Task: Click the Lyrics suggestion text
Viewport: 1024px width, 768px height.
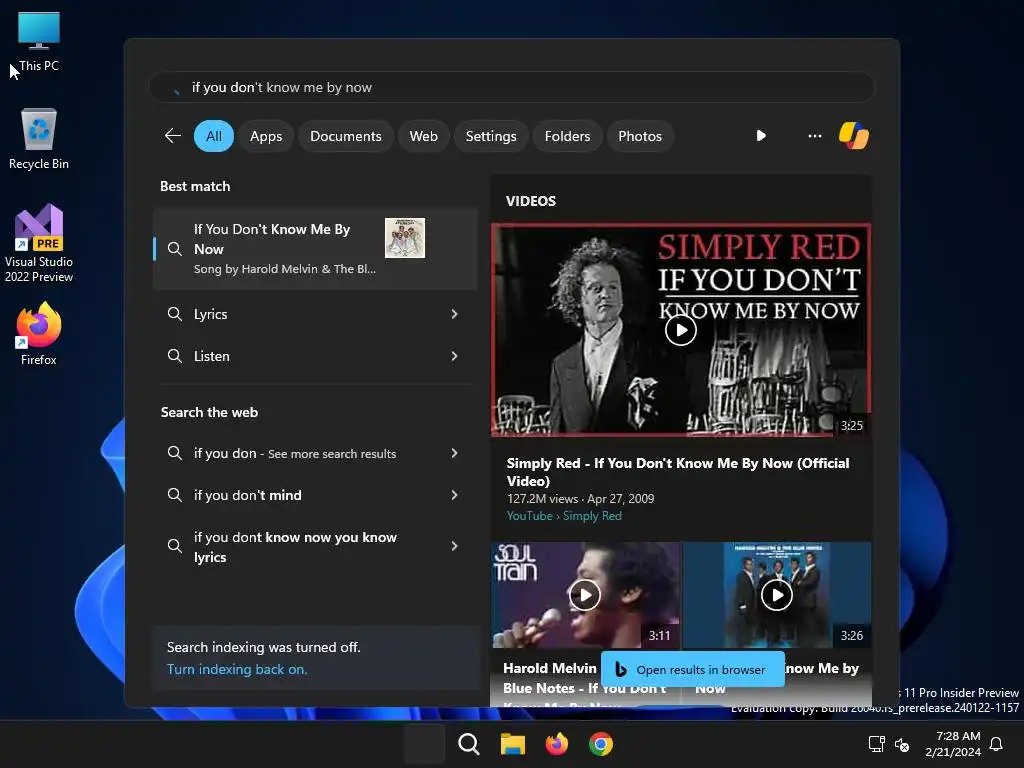Action: 210,314
